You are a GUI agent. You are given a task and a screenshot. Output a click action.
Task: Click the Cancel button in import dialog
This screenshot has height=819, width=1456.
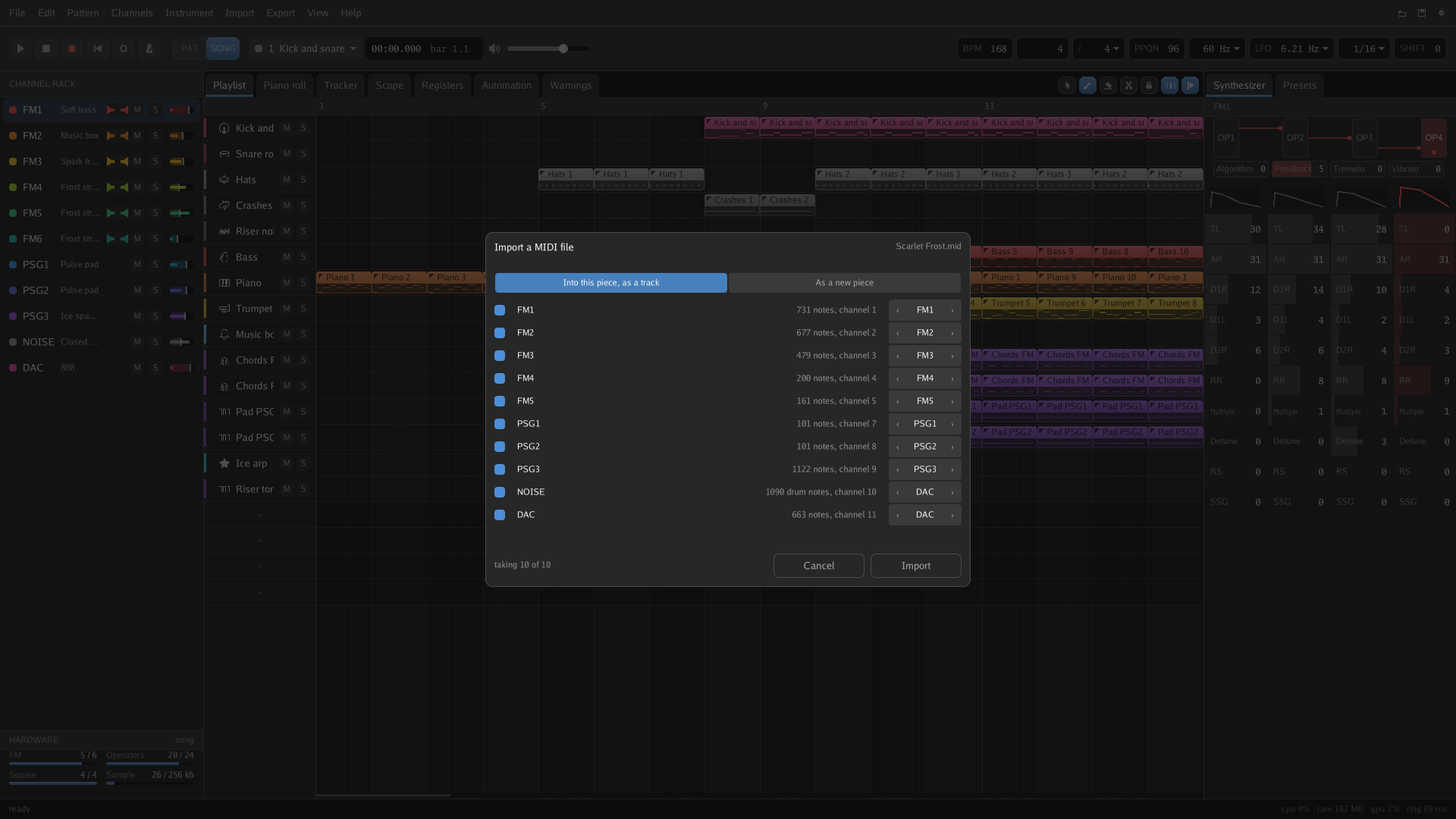[818, 566]
